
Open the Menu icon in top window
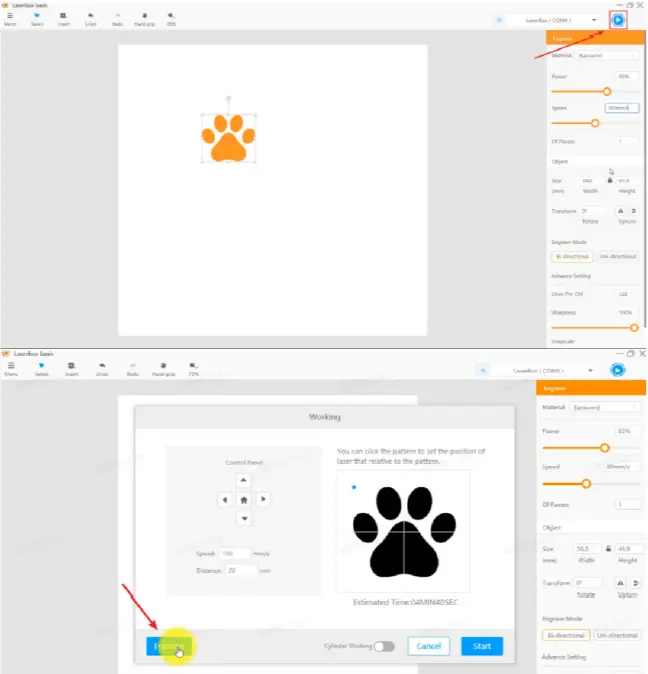[10, 16]
